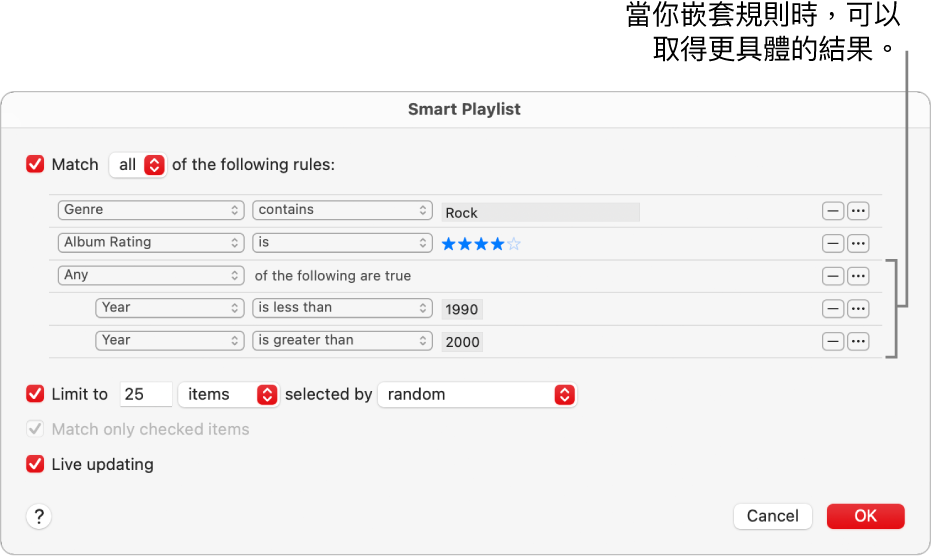The image size is (931, 556).
Task: Open the Help question mark button
Action: coord(39,516)
